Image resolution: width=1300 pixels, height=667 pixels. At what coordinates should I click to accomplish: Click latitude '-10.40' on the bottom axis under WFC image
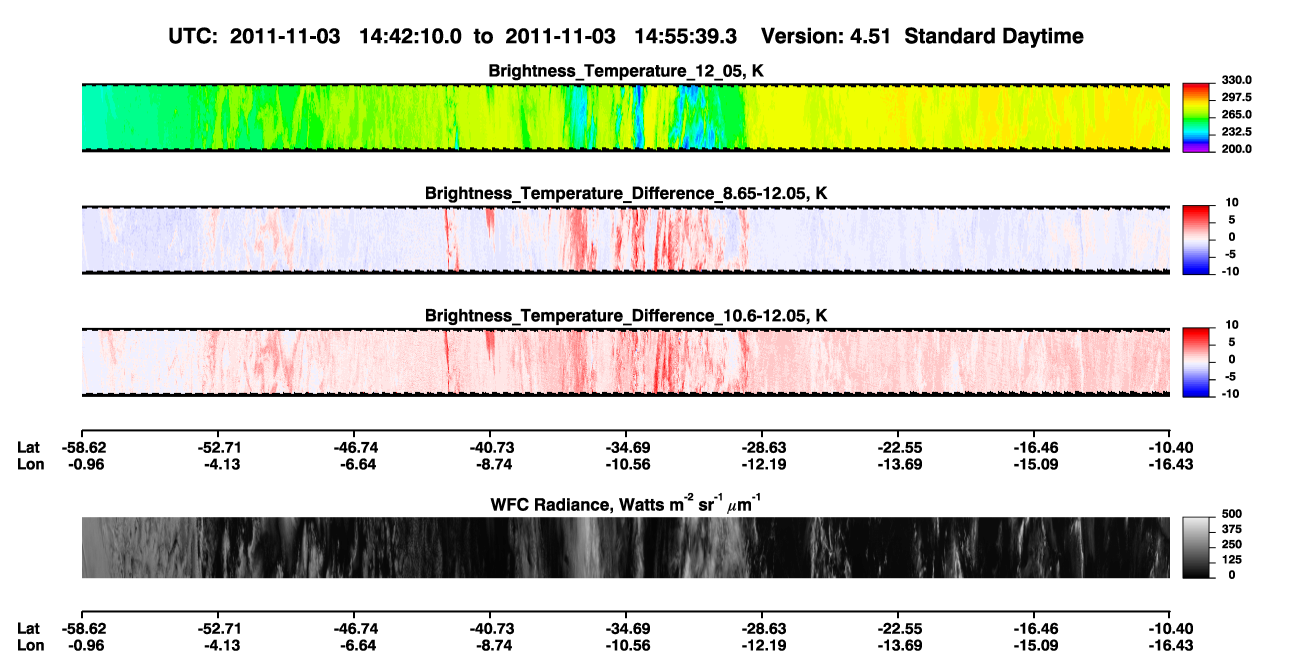1170,629
